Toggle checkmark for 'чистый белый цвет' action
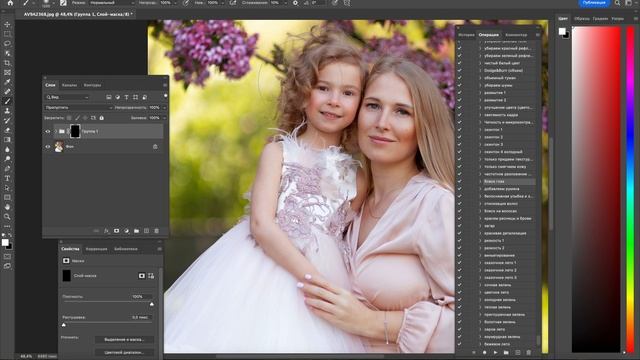This screenshot has width=640, height=360. [460, 63]
